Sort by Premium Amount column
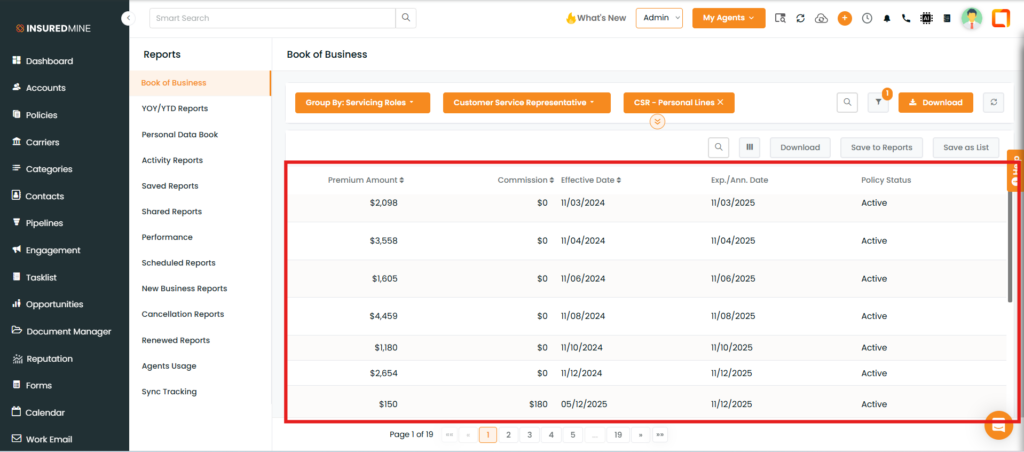 click(365, 180)
